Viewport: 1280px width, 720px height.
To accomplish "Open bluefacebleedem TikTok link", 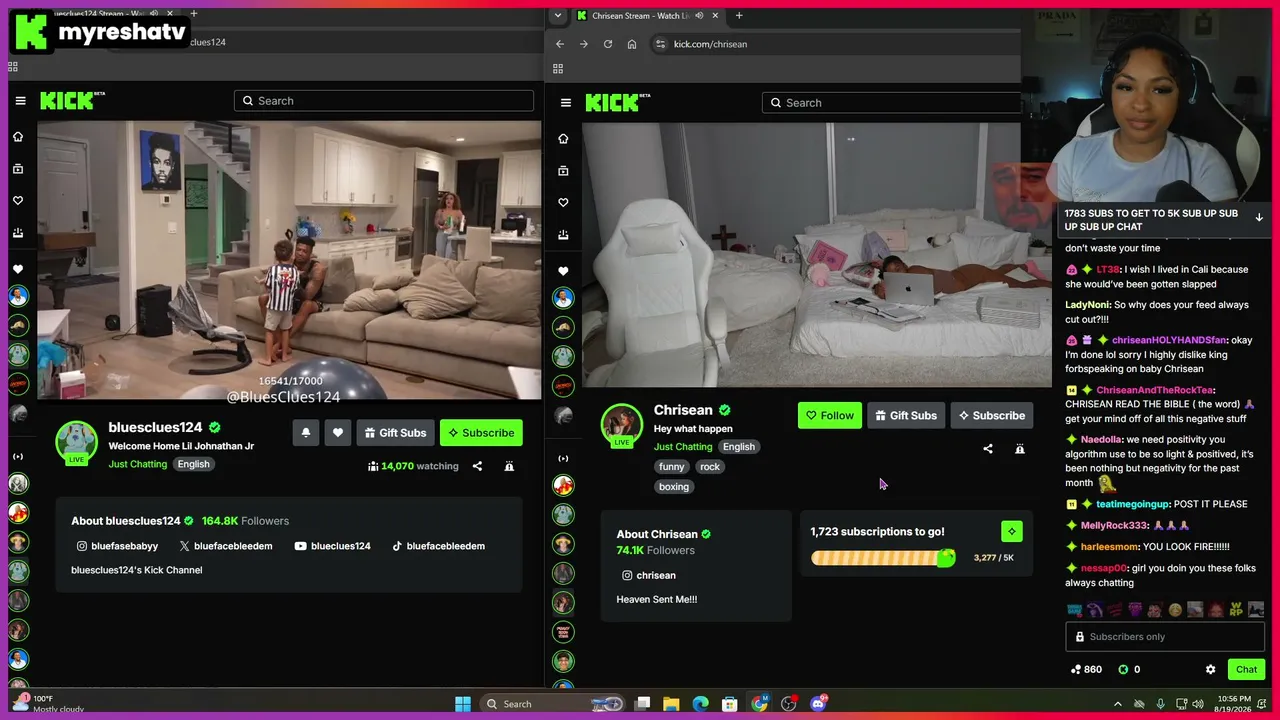I will [x=438, y=546].
